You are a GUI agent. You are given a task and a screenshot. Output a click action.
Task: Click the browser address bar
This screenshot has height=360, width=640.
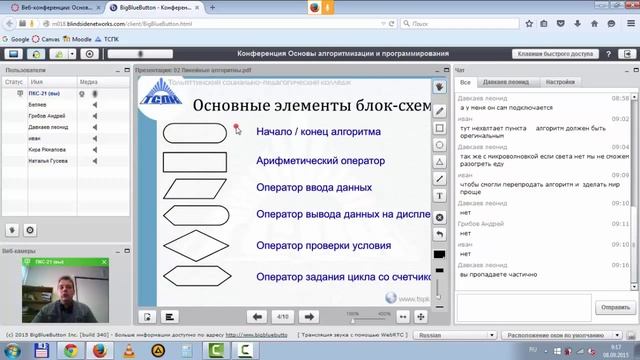[x=216, y=24]
